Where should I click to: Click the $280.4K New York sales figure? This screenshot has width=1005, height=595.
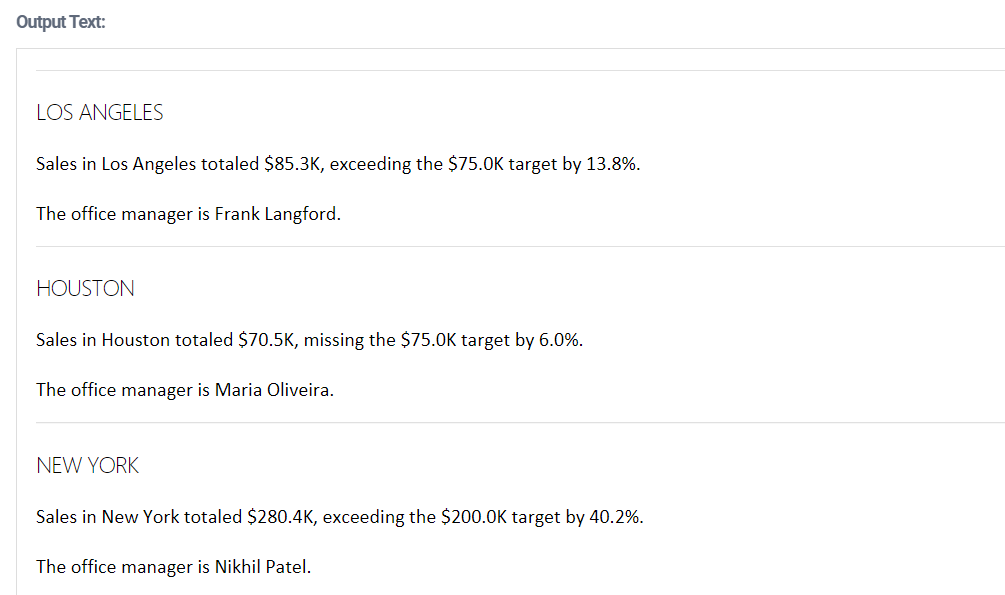(280, 517)
